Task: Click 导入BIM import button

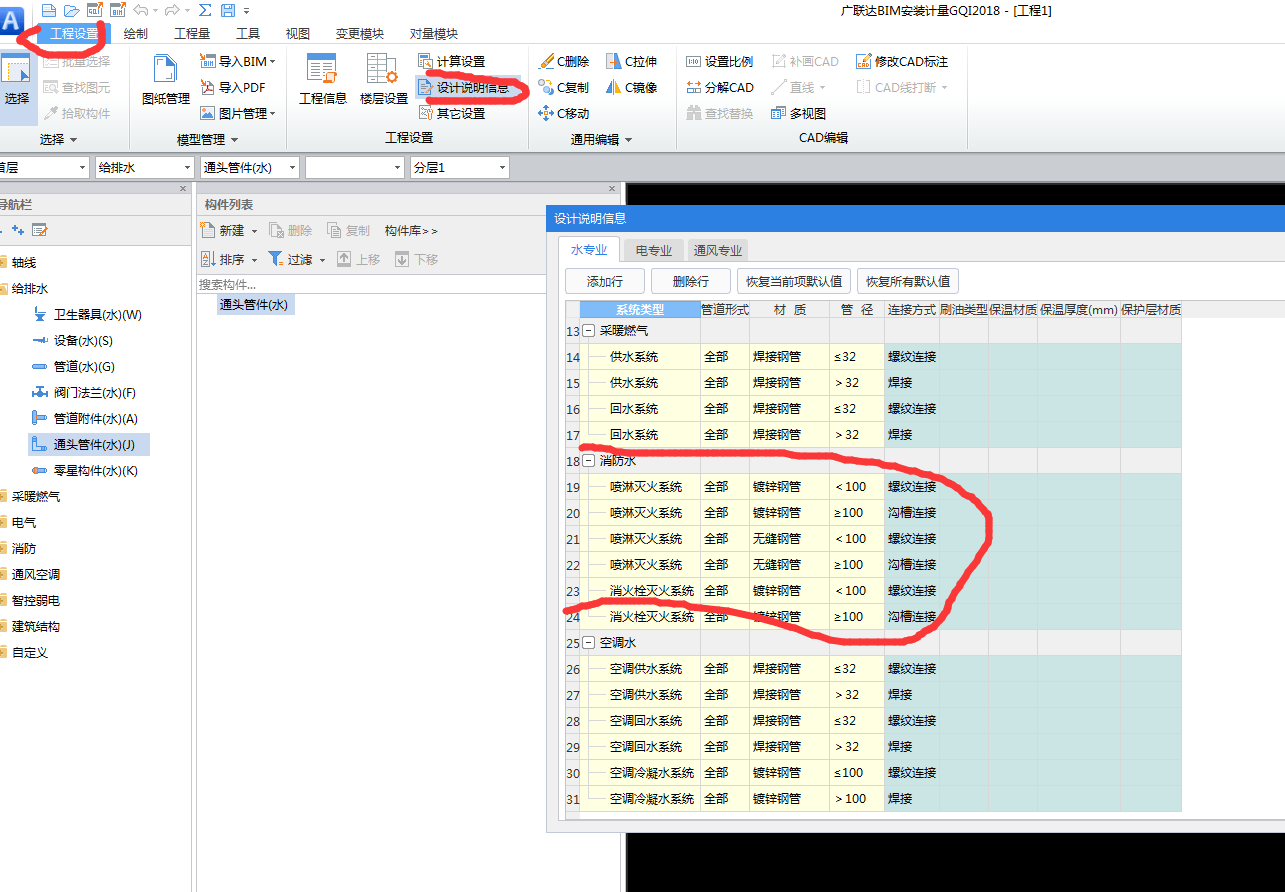Action: [238, 61]
